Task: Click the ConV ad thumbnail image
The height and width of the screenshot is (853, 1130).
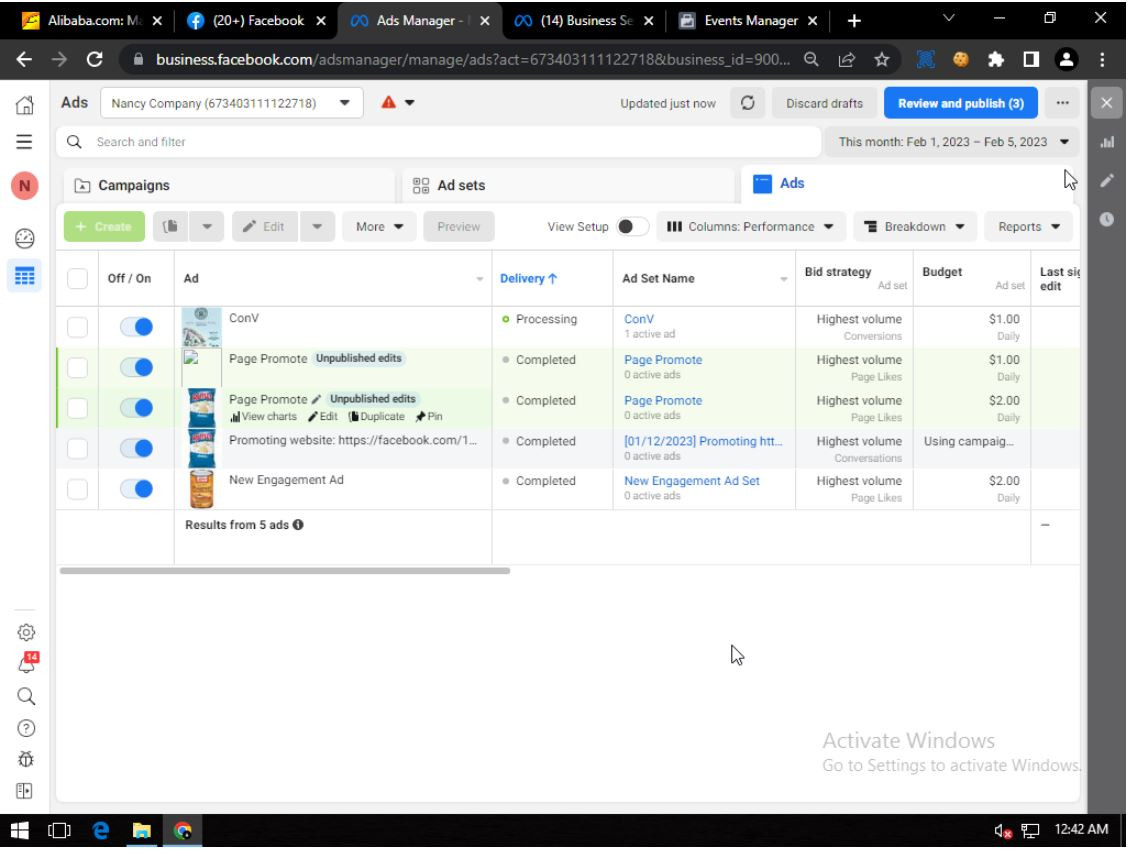Action: (x=202, y=329)
